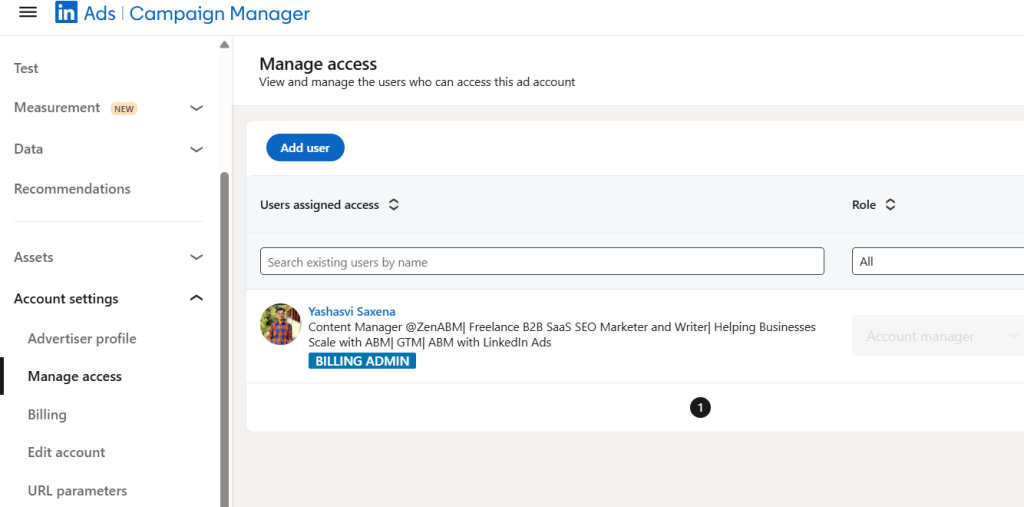Sort by Role column arrows
This screenshot has width=1024, height=507.
pos(890,204)
